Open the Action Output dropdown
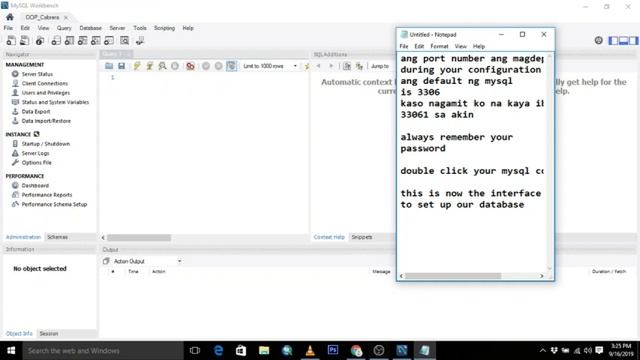Image resolution: width=640 pixels, height=360 pixels. click(143, 261)
